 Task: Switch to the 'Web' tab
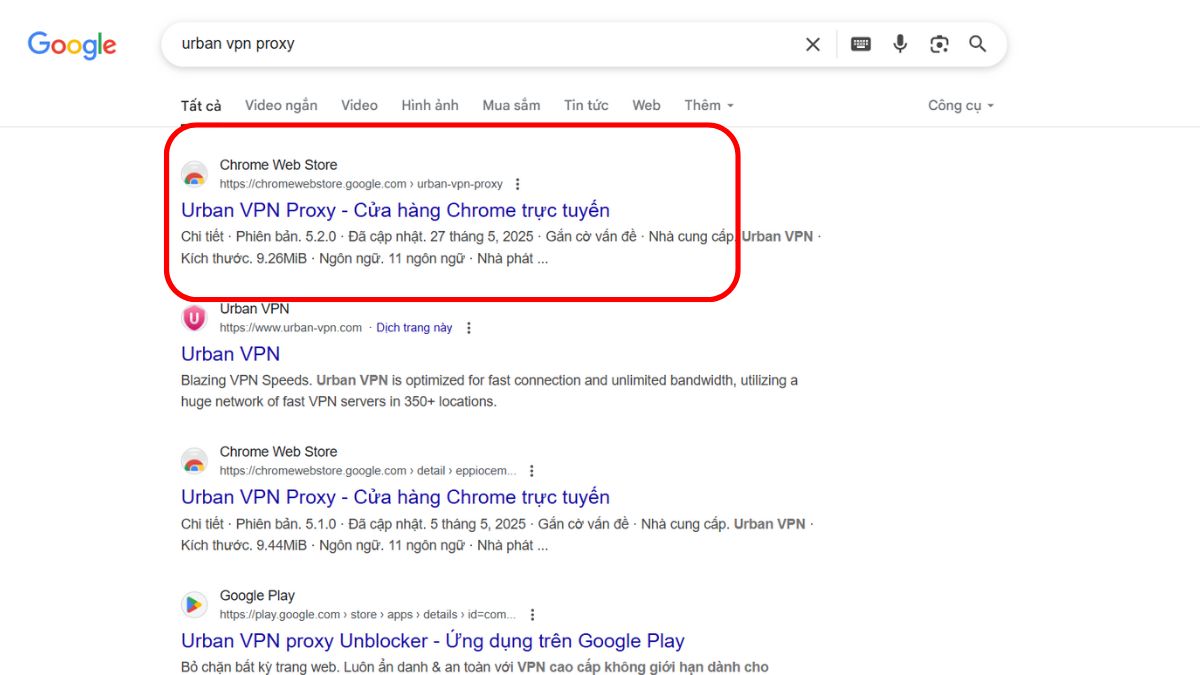[646, 105]
